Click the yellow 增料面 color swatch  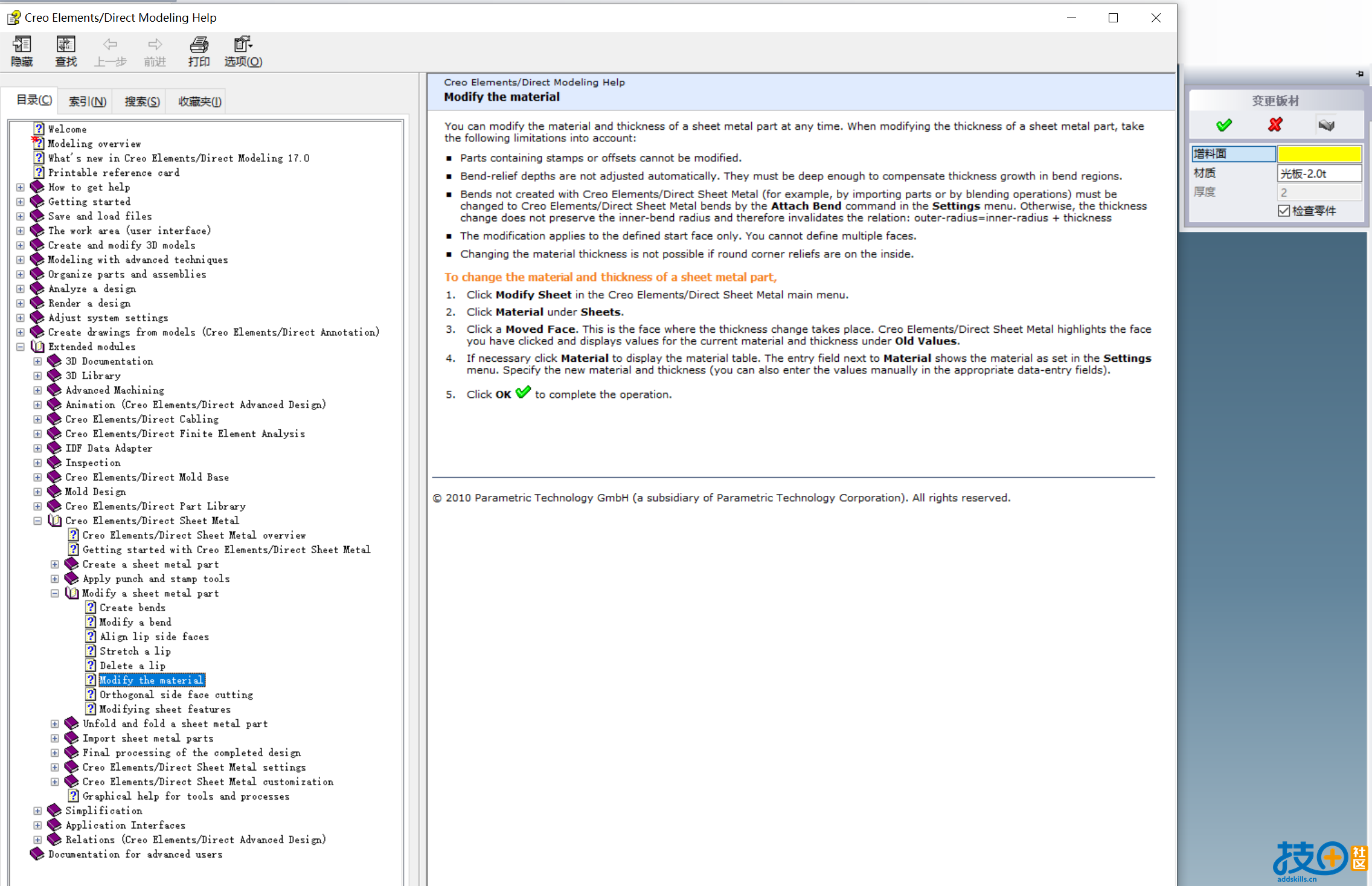[x=1319, y=154]
